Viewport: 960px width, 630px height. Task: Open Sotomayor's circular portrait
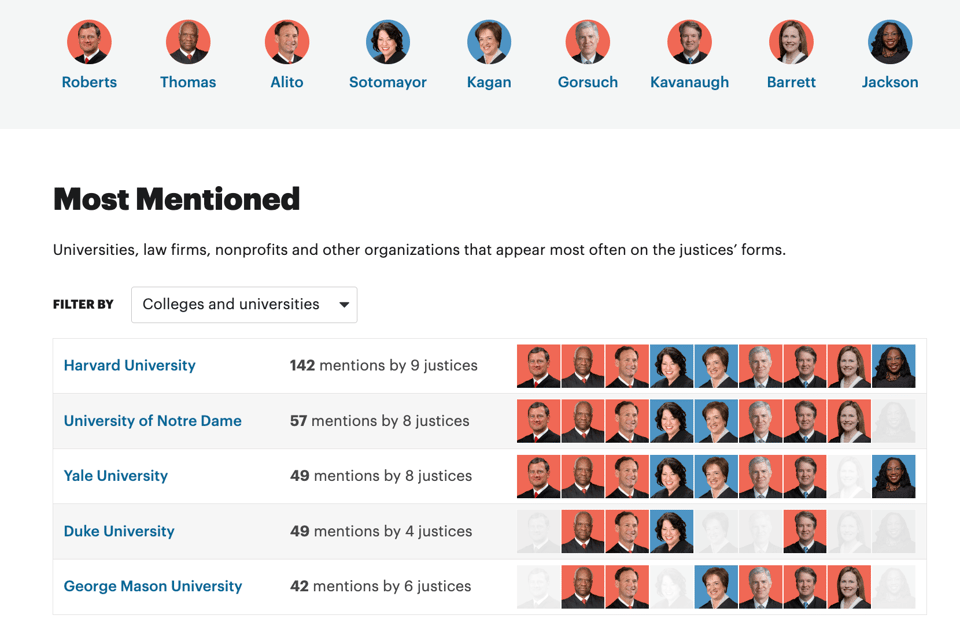click(388, 42)
